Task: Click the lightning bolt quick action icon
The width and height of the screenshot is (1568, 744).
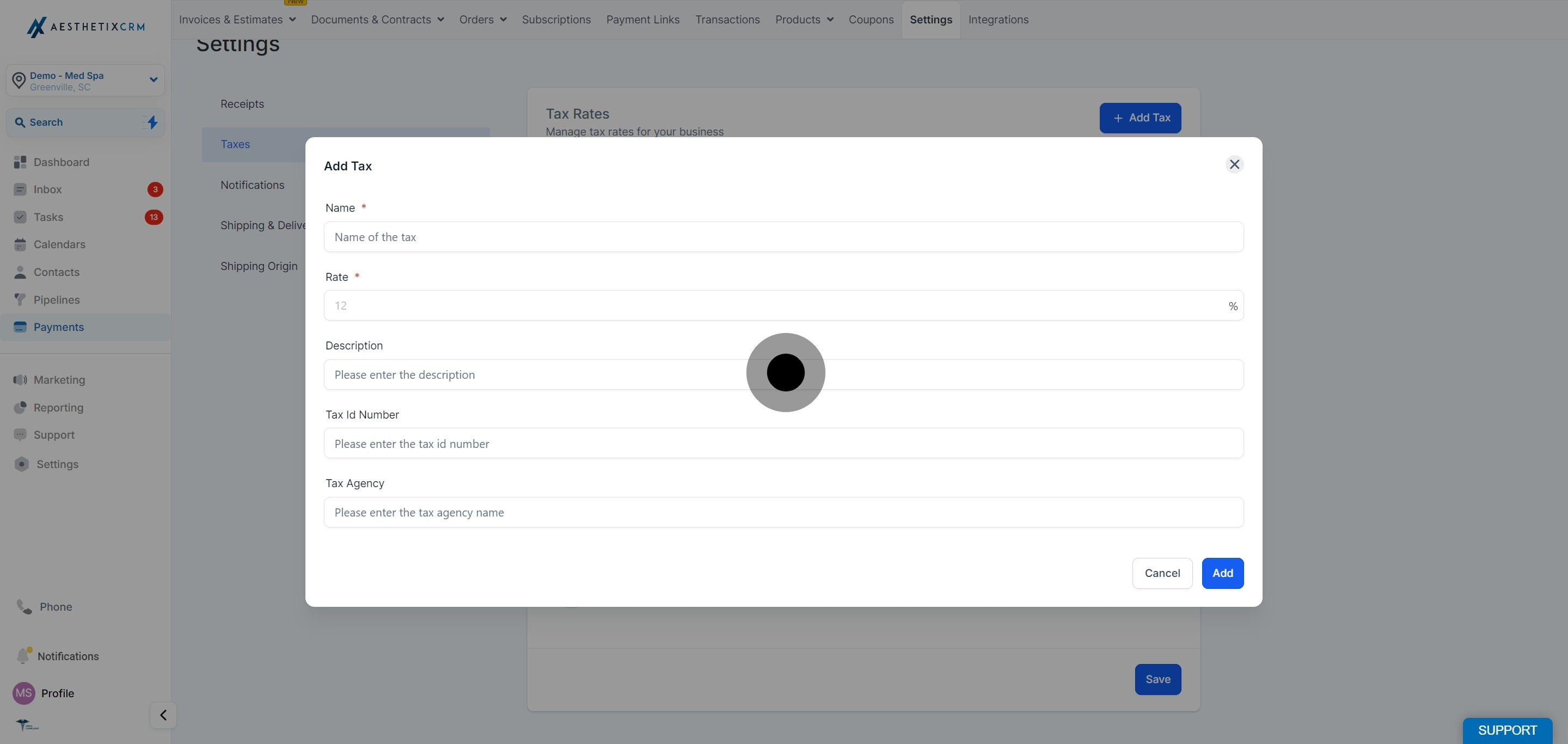Action: pos(152,122)
